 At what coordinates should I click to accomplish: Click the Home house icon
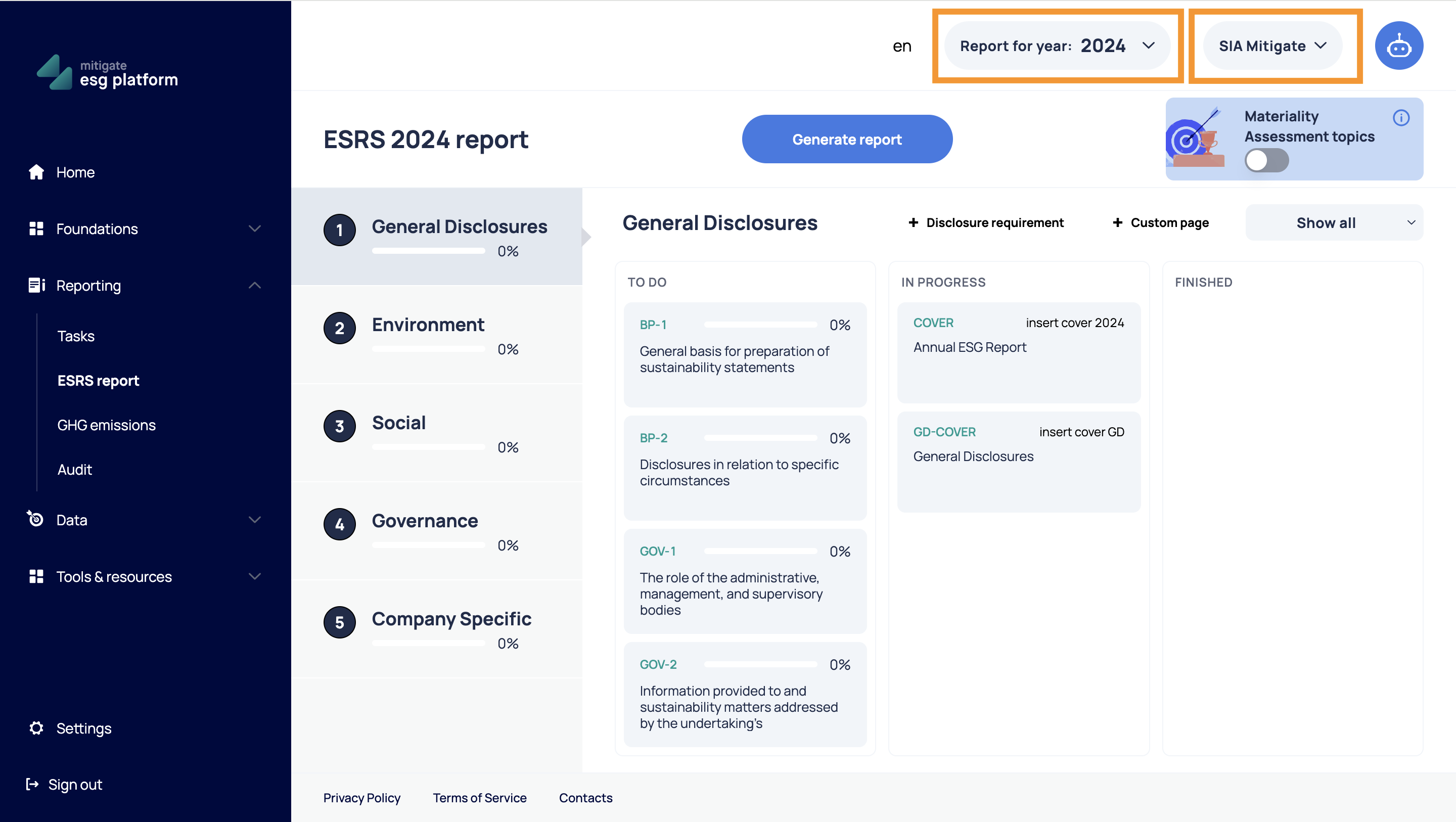36,172
